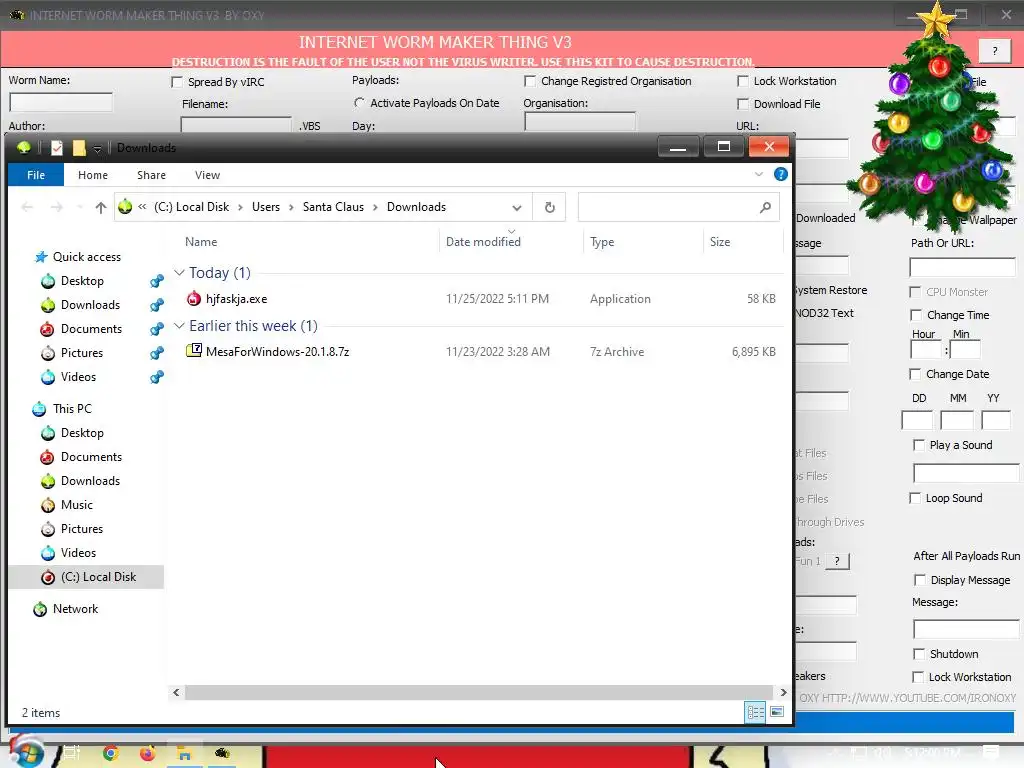Viewport: 1024px width, 768px height.
Task: Enable the Change Date checkbox
Action: click(915, 374)
